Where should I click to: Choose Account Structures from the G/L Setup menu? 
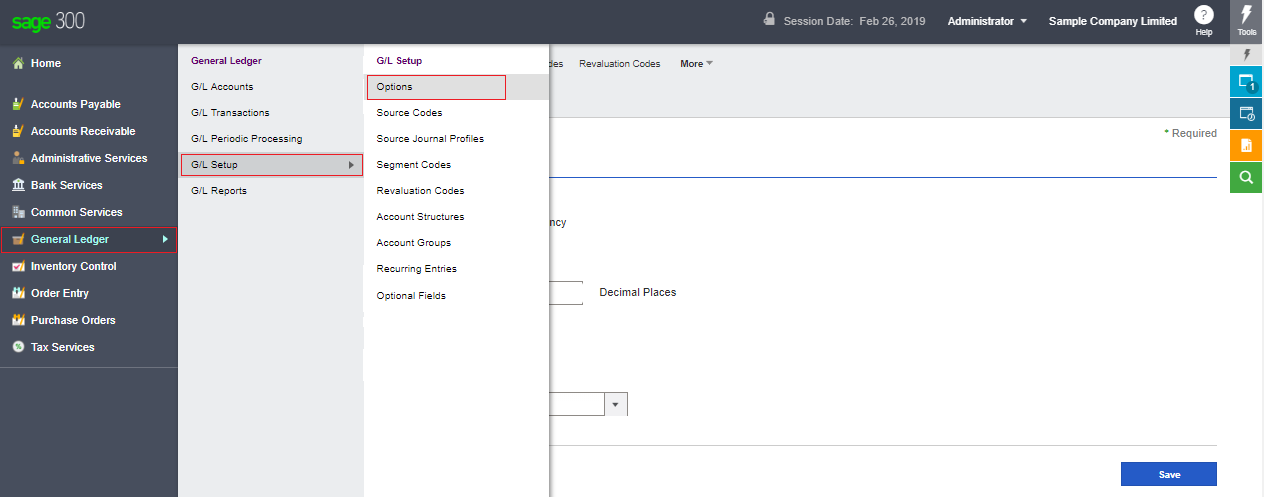pos(420,217)
